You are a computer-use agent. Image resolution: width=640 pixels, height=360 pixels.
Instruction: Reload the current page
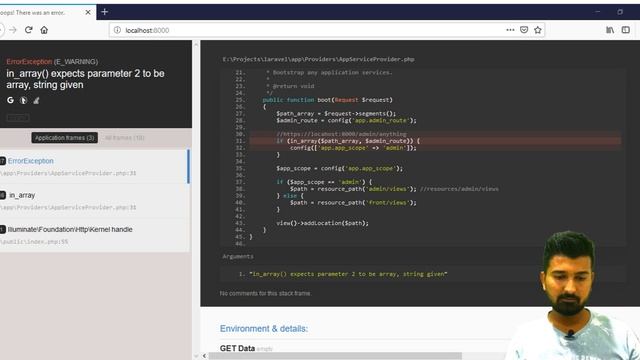tap(29, 30)
